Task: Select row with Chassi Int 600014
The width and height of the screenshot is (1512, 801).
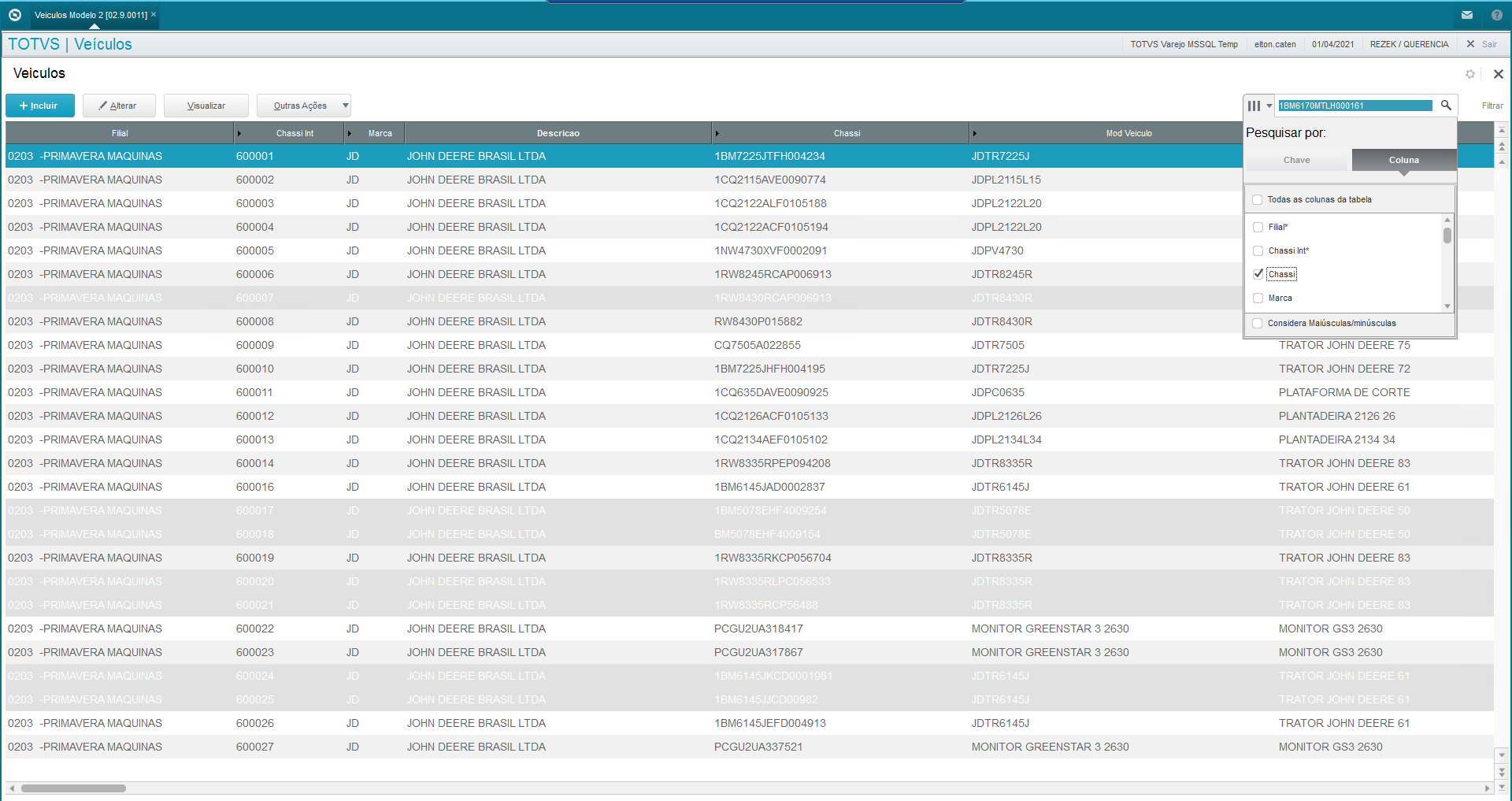Action: tap(750, 463)
